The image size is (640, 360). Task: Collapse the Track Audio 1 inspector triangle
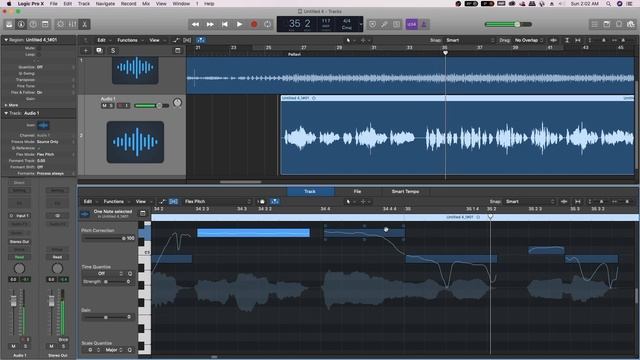click(6, 113)
